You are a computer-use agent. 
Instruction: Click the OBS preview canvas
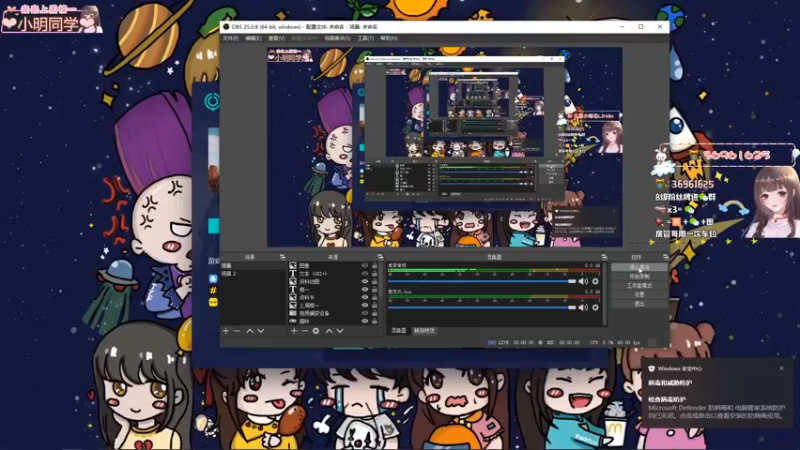[444, 147]
